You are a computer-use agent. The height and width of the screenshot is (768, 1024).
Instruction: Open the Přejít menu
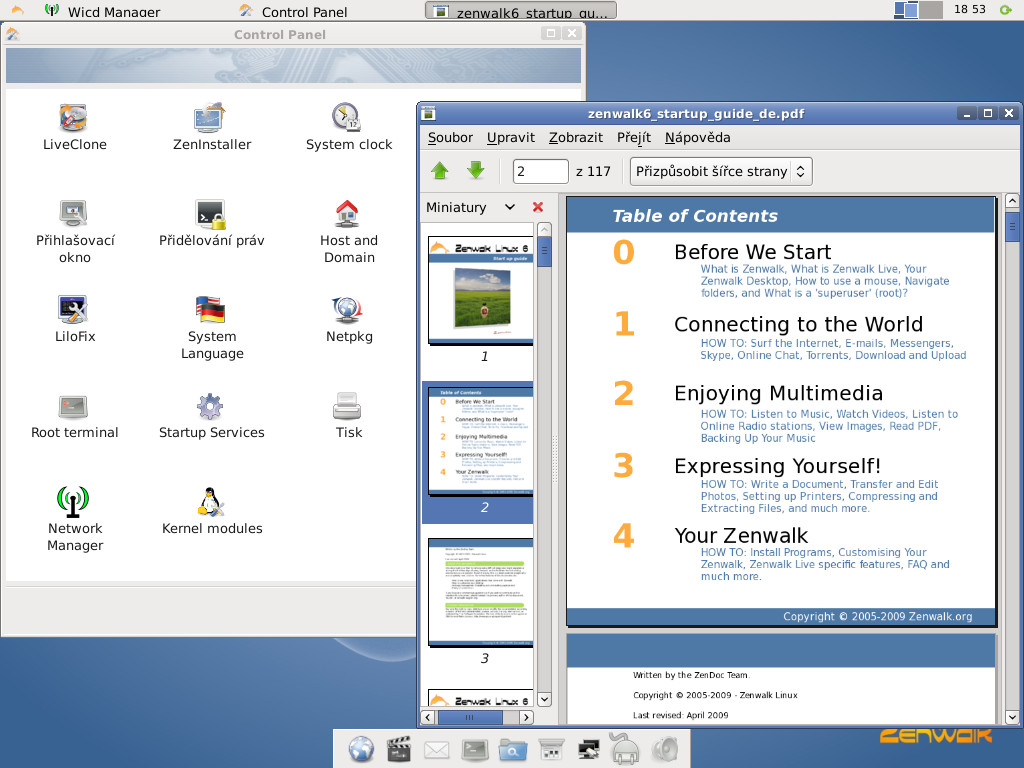(633, 137)
